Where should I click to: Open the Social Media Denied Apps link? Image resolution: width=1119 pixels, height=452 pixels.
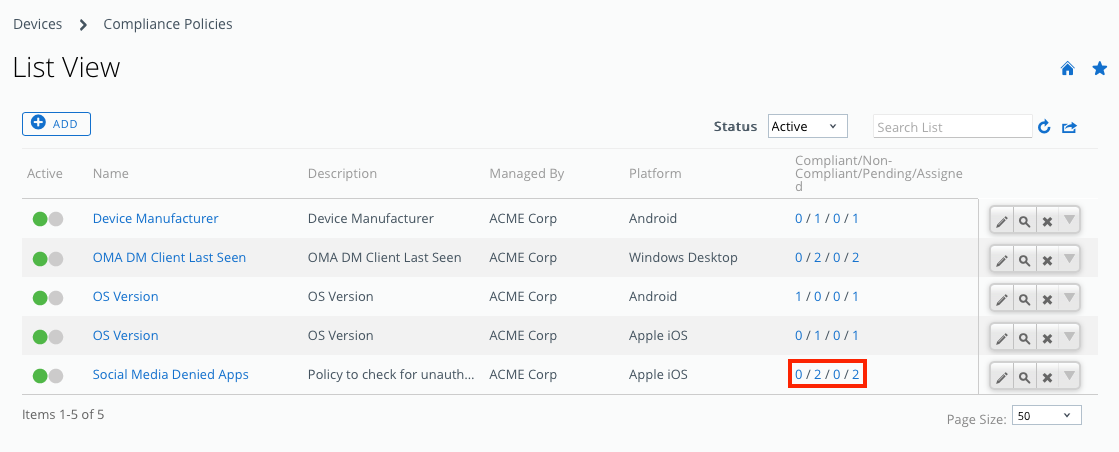170,375
